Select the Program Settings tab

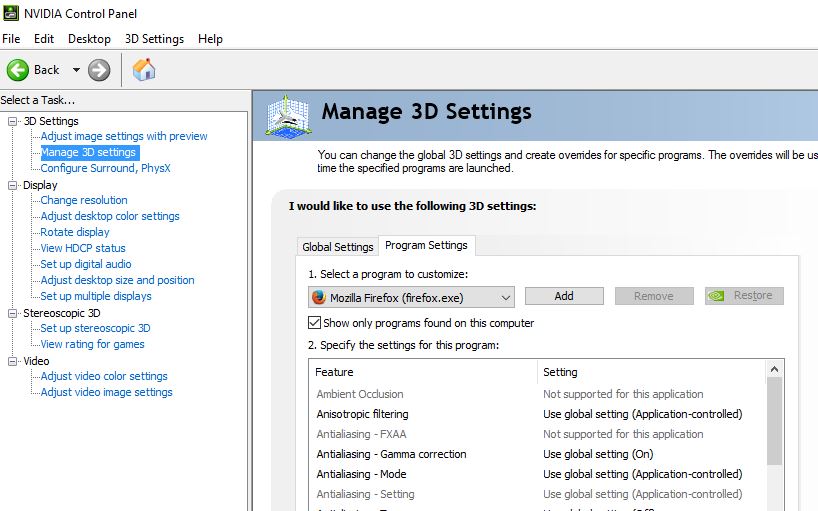pyautogui.click(x=426, y=245)
